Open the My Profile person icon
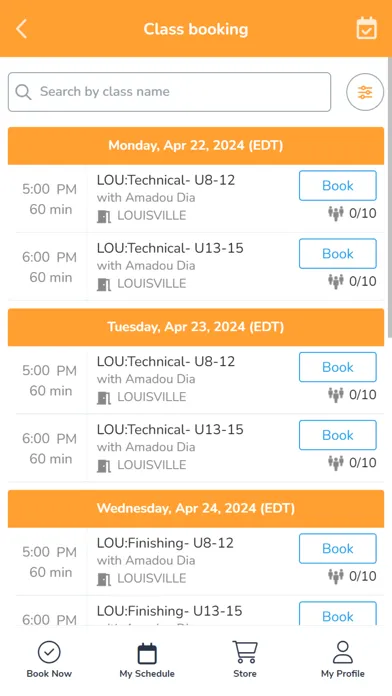392x696 pixels. click(x=343, y=652)
